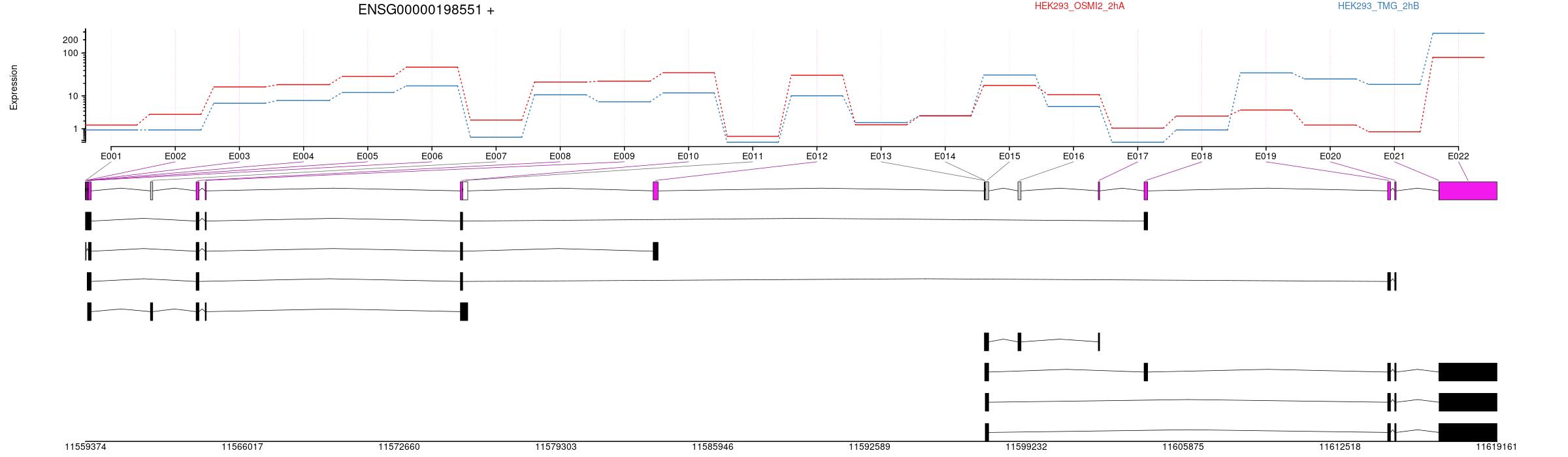
Task: Click genomic coordinate 11566017
Action: (x=242, y=447)
